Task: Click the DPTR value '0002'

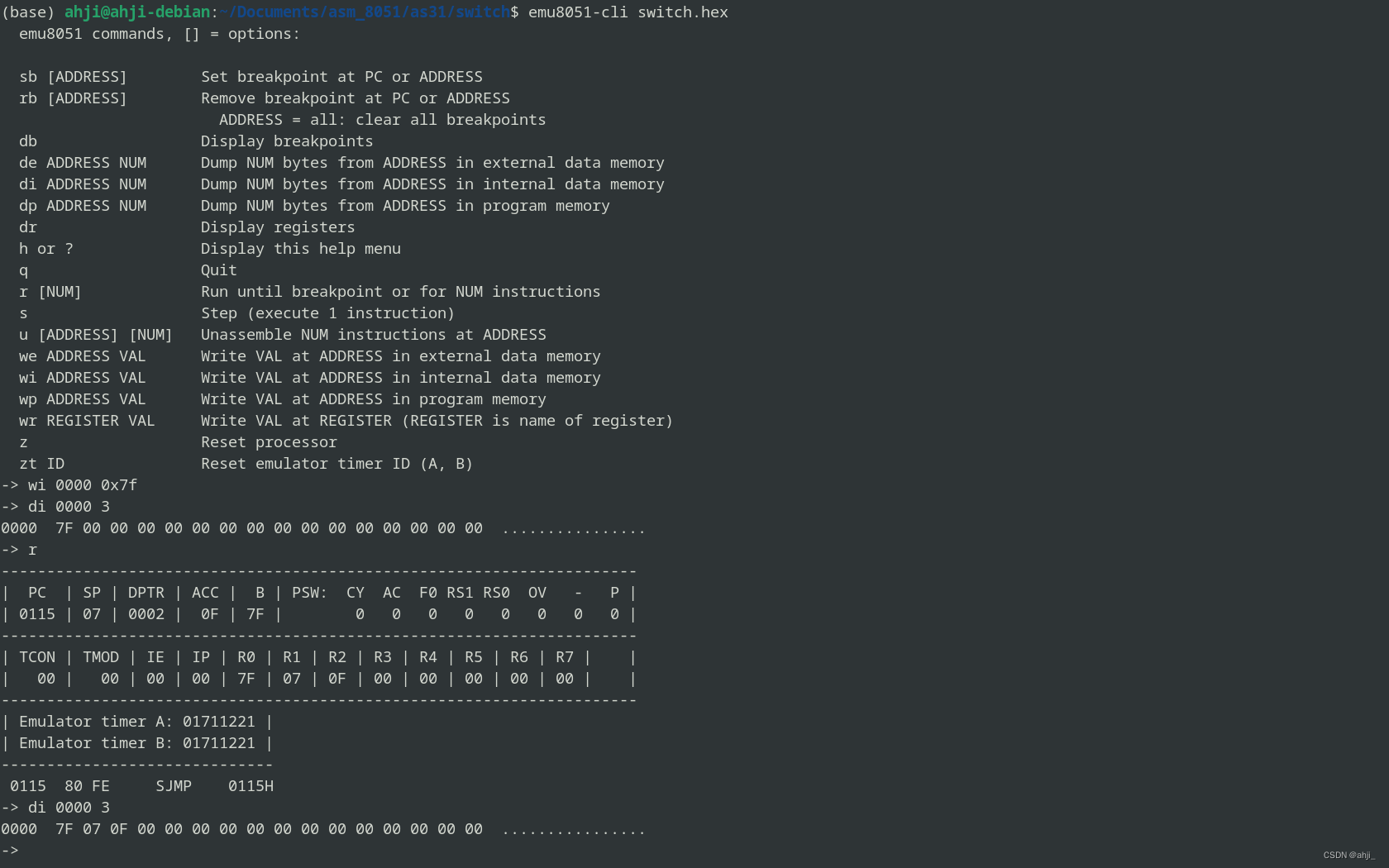Action: point(146,614)
